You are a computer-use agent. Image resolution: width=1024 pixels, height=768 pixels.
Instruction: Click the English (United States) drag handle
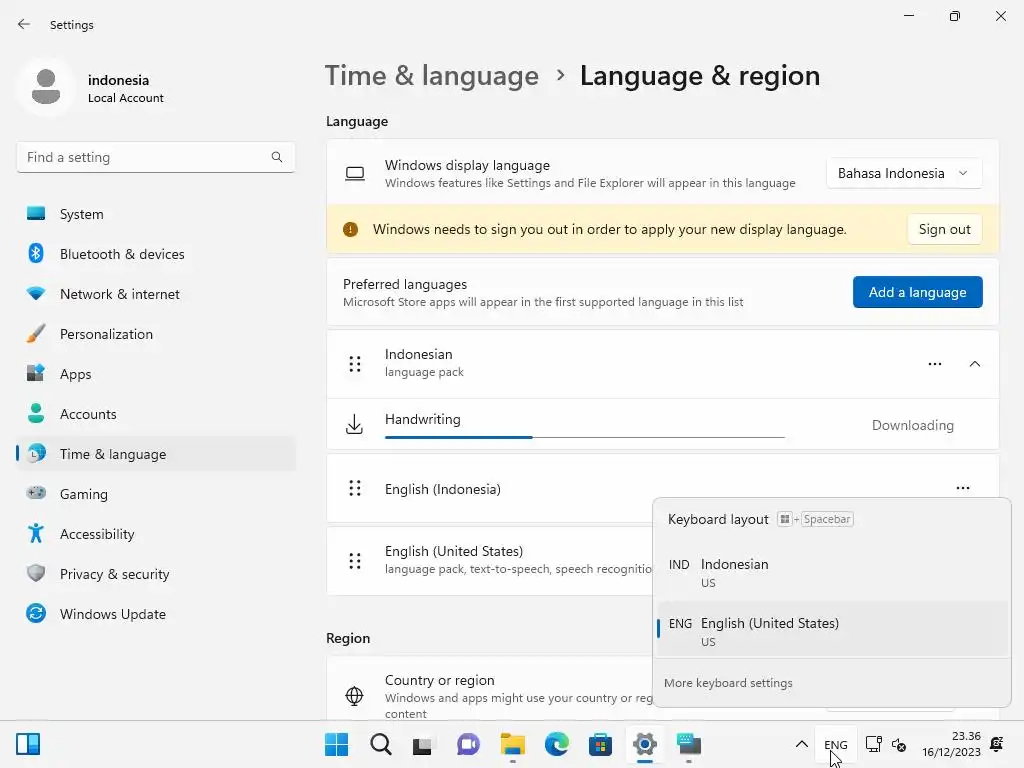click(355, 560)
